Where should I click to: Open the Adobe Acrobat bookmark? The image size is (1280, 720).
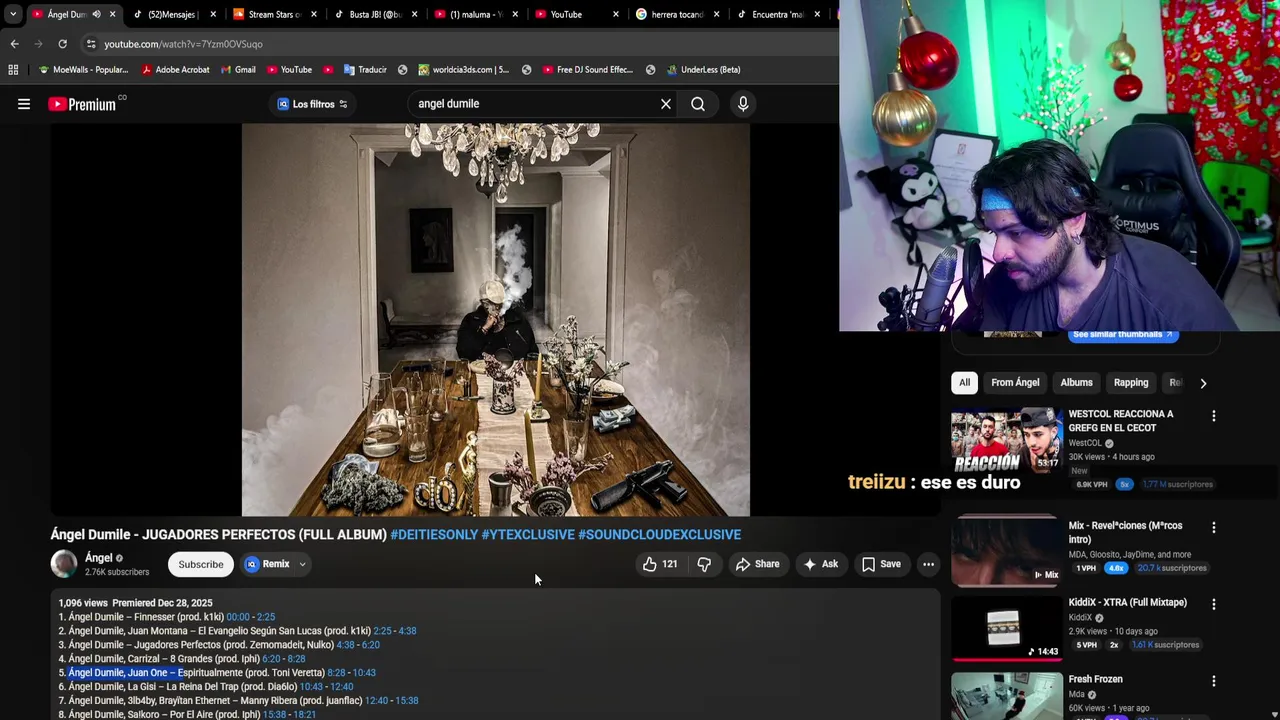(x=175, y=70)
